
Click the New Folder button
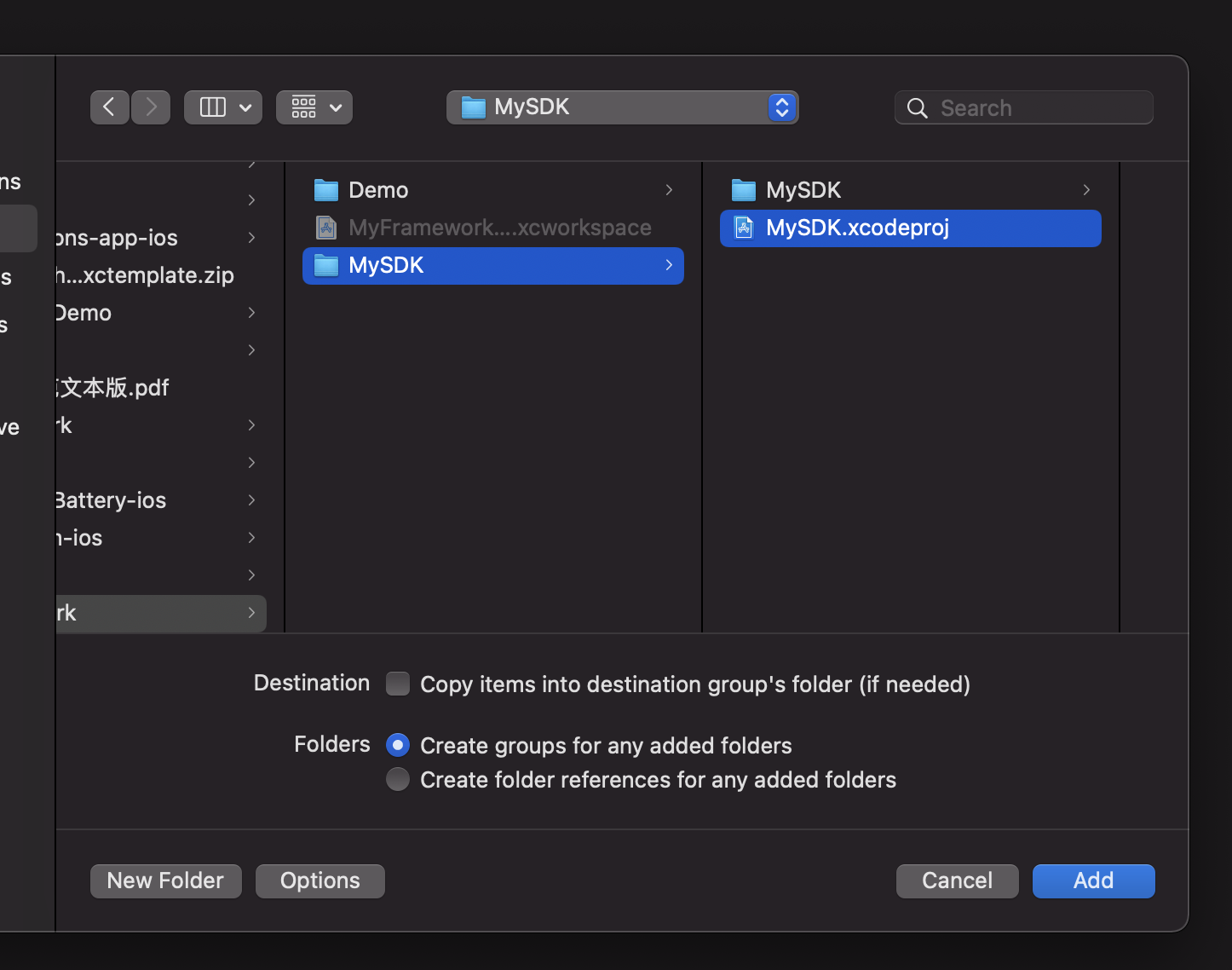(166, 881)
